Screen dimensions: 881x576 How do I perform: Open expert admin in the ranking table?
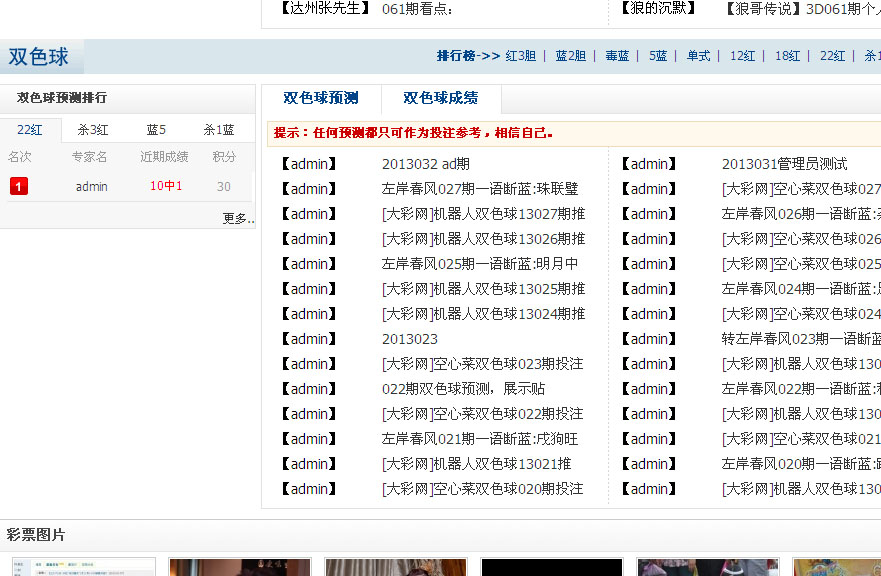pos(92,187)
